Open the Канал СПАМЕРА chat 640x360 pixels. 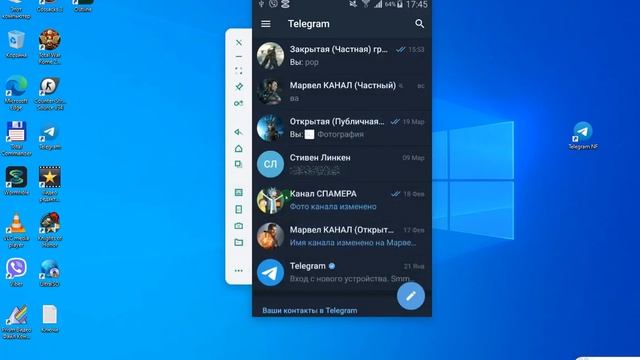pyautogui.click(x=342, y=200)
